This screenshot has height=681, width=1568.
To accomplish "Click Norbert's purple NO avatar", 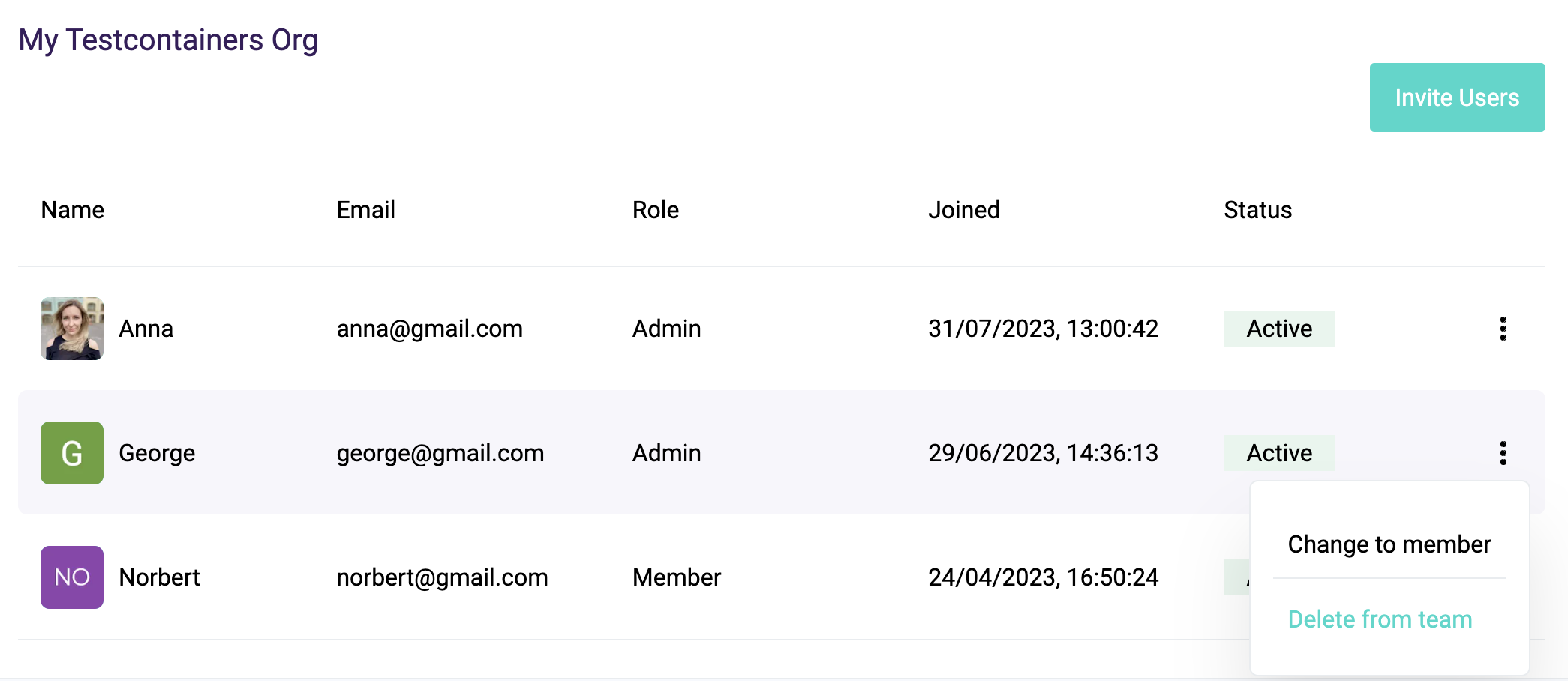I will (x=71, y=577).
